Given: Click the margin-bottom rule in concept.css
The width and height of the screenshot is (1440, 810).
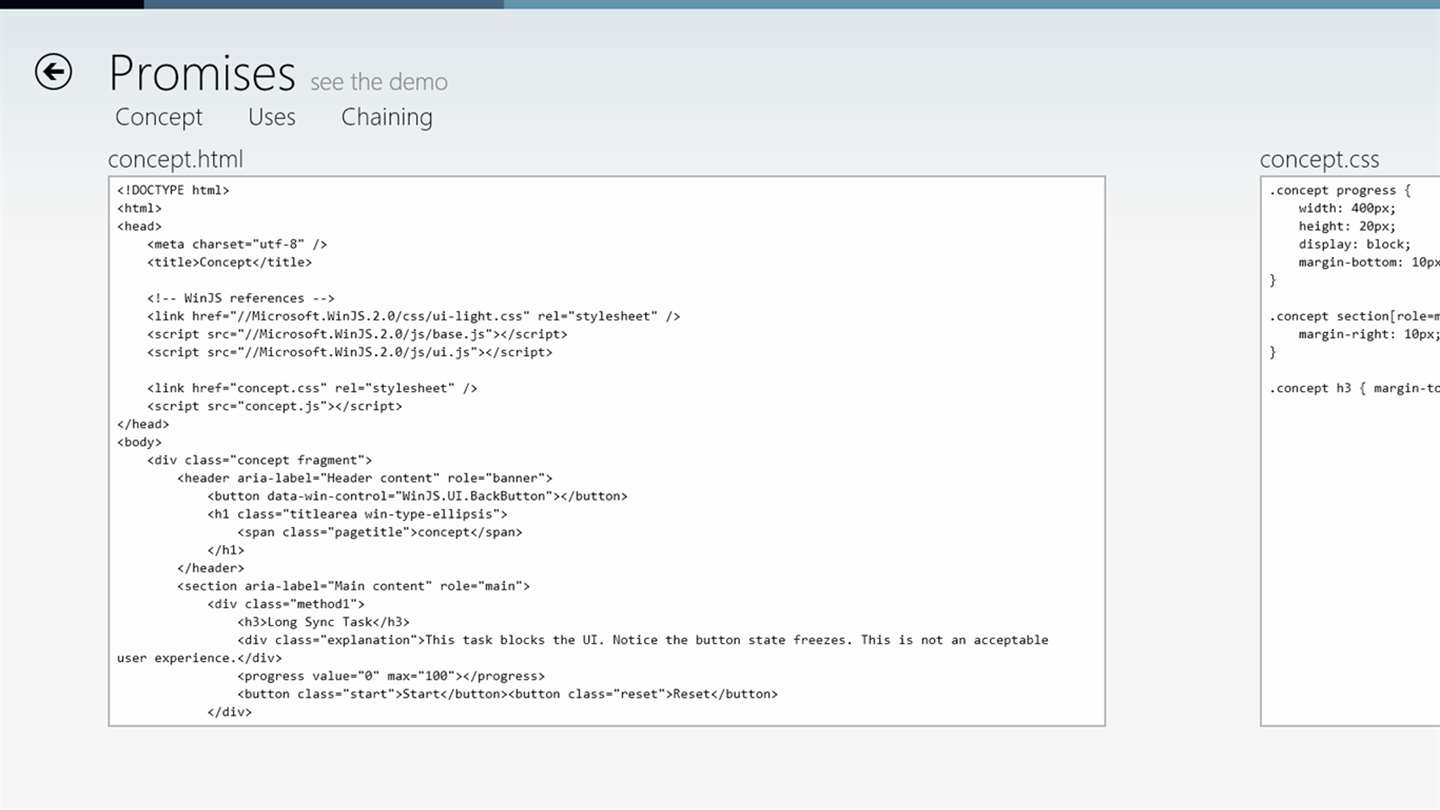Looking at the screenshot, I should (x=1369, y=262).
